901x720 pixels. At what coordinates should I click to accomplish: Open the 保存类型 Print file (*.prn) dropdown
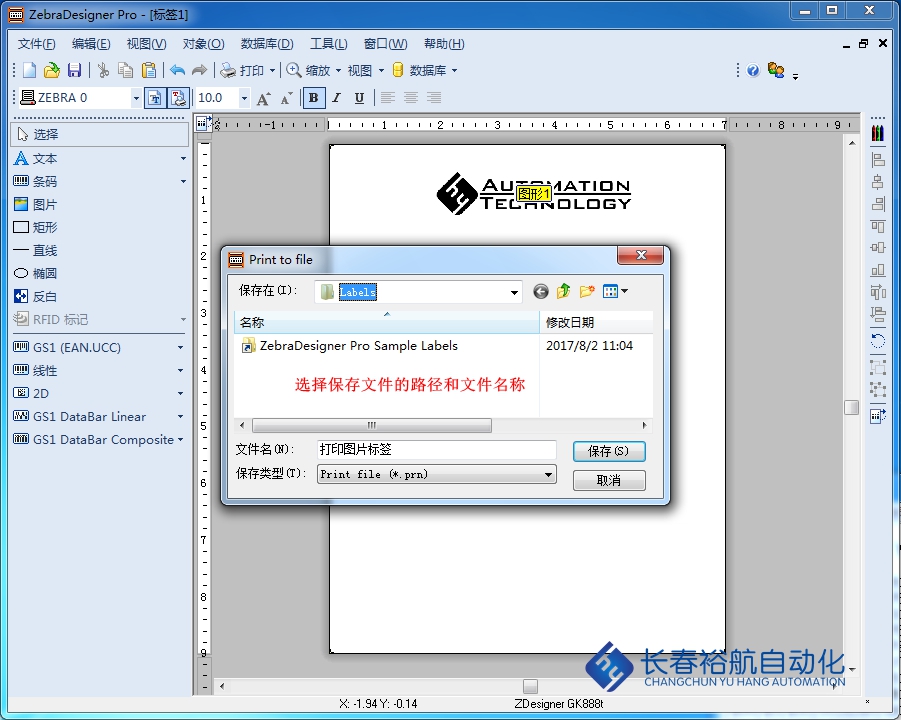(x=549, y=475)
